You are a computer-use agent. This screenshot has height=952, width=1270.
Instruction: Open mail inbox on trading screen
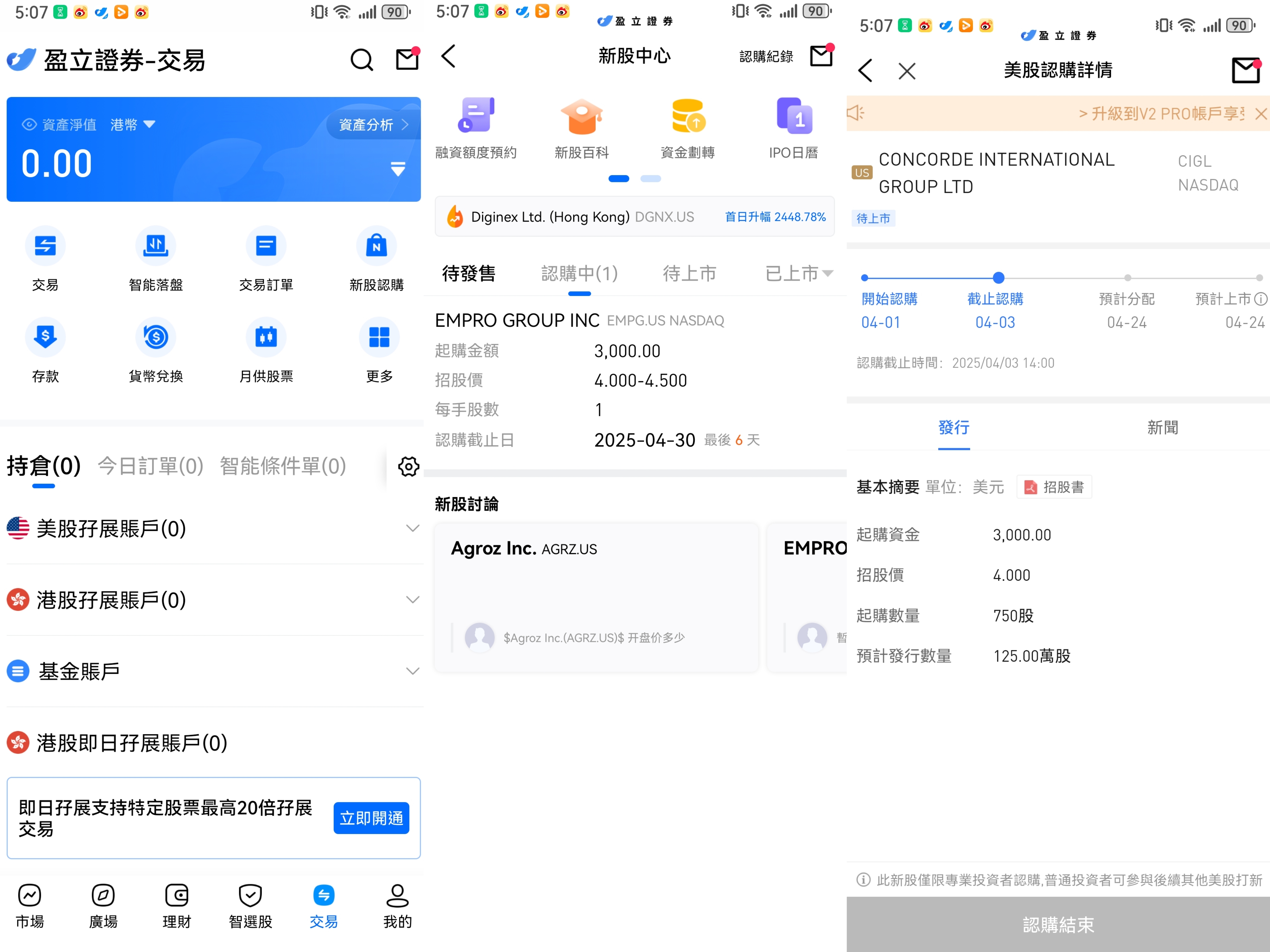pyautogui.click(x=408, y=59)
